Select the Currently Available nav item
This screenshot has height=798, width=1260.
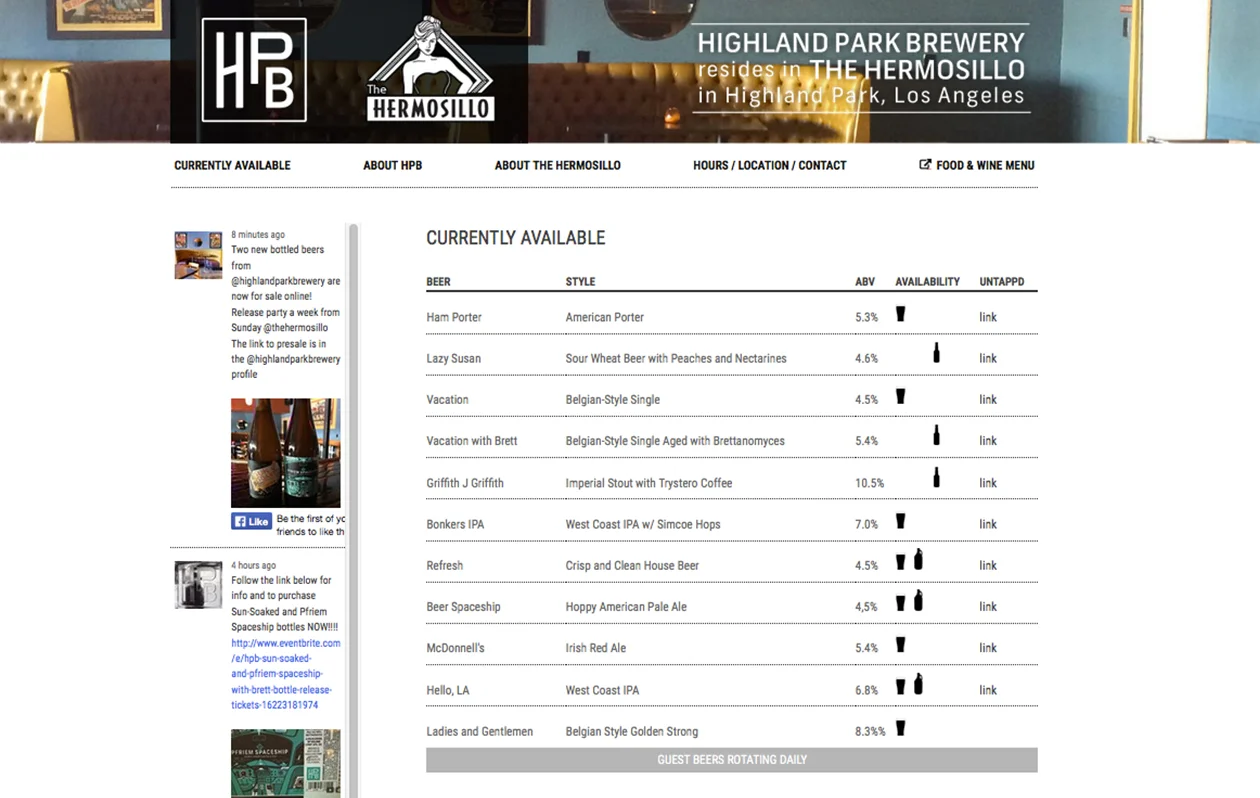coord(232,165)
